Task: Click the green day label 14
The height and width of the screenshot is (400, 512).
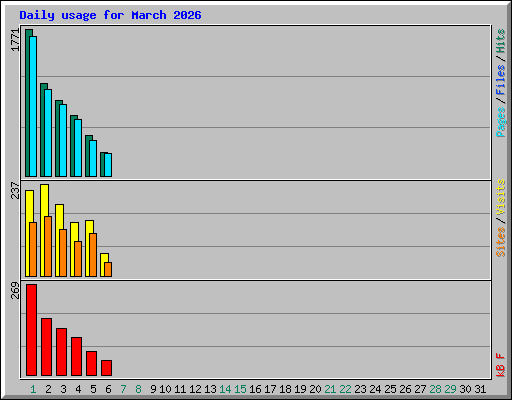Action: click(225, 389)
